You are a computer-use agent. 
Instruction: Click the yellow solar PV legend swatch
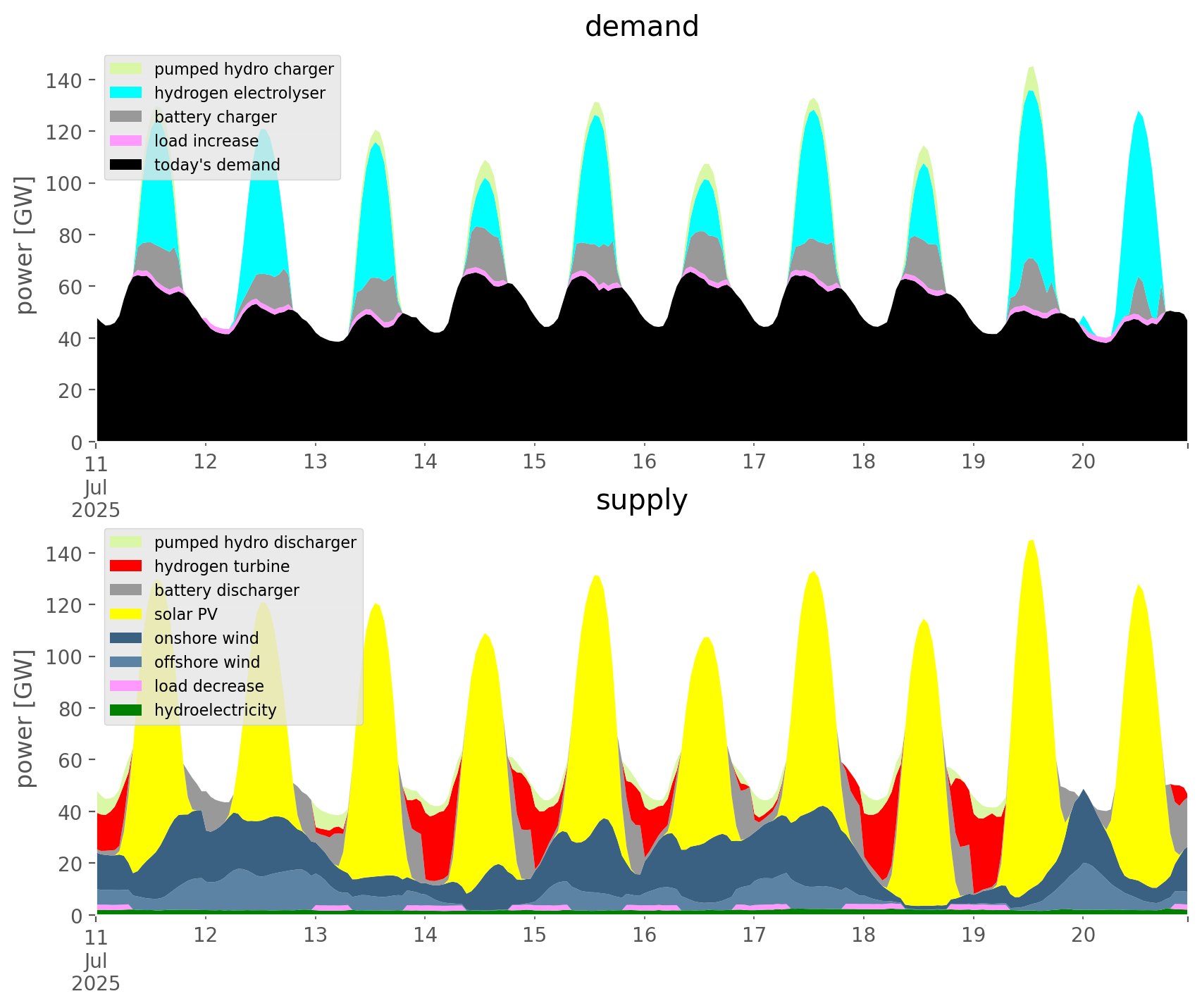tap(126, 614)
